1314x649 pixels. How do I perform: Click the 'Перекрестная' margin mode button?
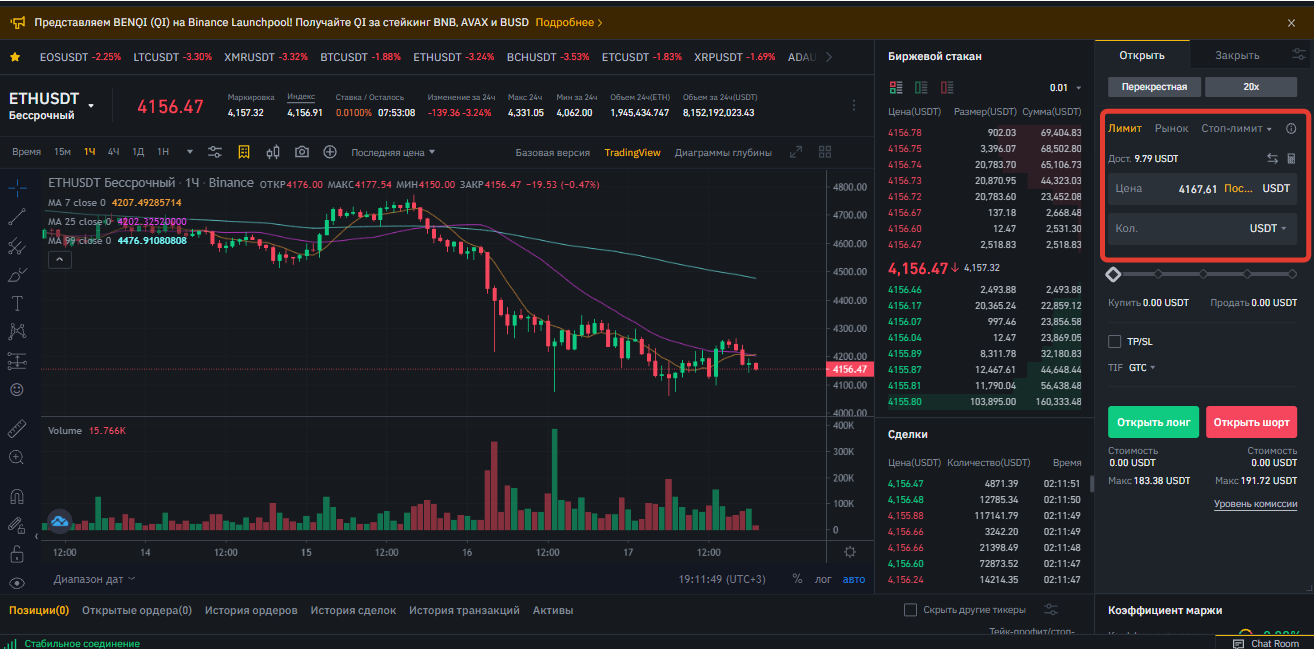point(1154,87)
